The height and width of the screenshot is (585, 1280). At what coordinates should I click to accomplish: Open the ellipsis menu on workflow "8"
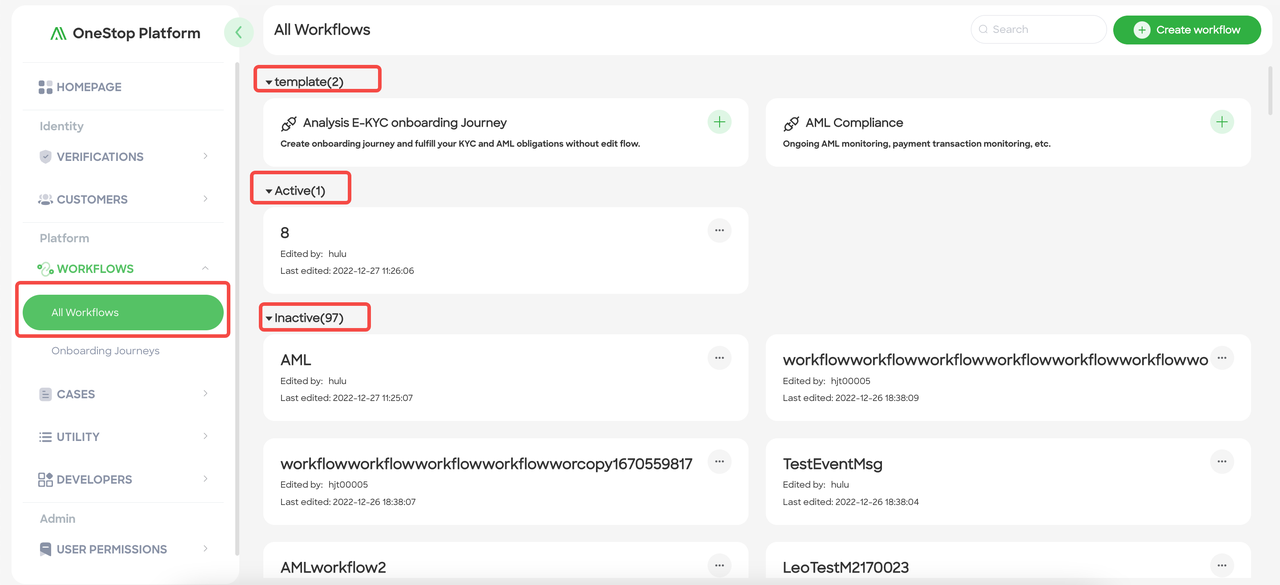tap(719, 230)
